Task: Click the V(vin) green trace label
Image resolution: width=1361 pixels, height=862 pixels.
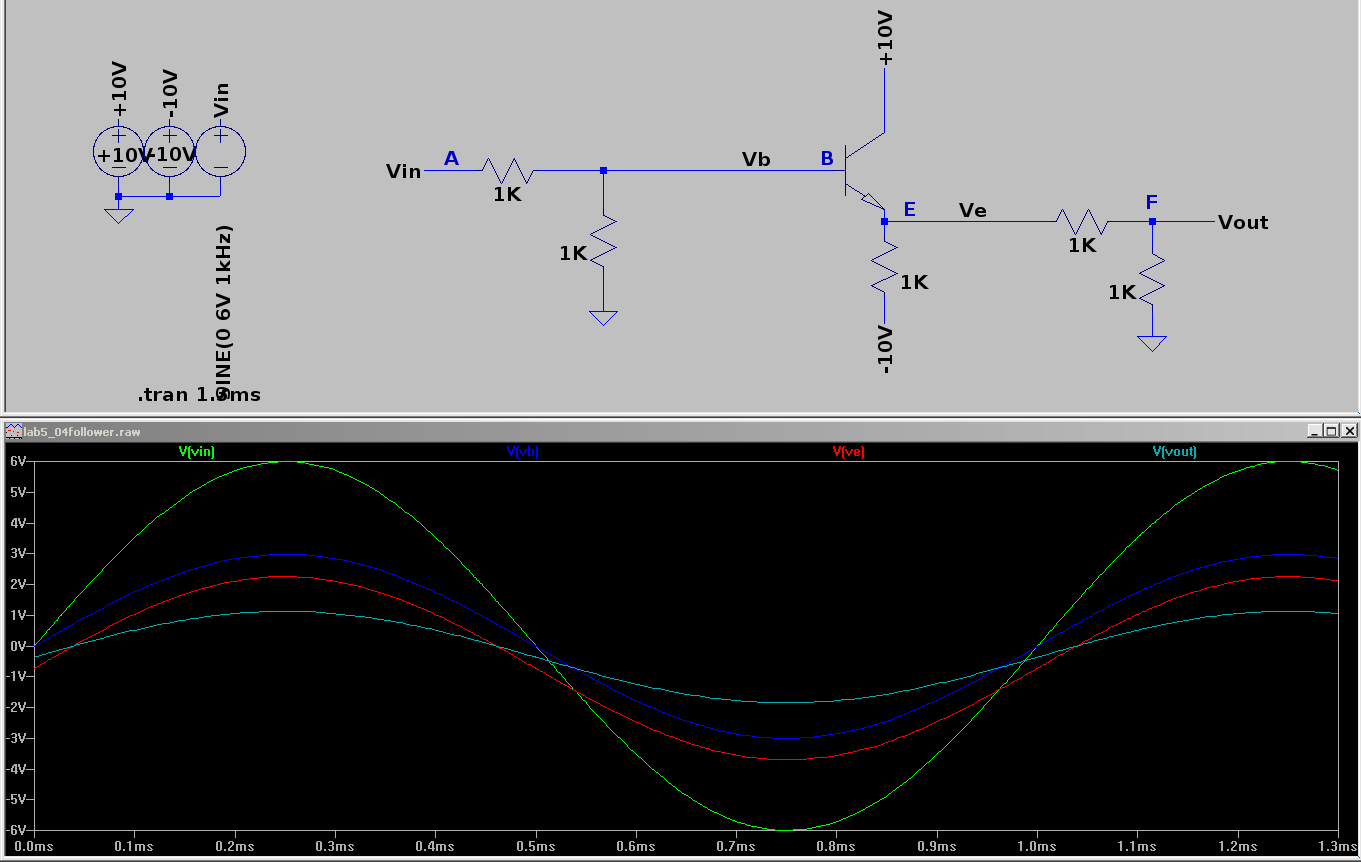Action: coord(196,451)
